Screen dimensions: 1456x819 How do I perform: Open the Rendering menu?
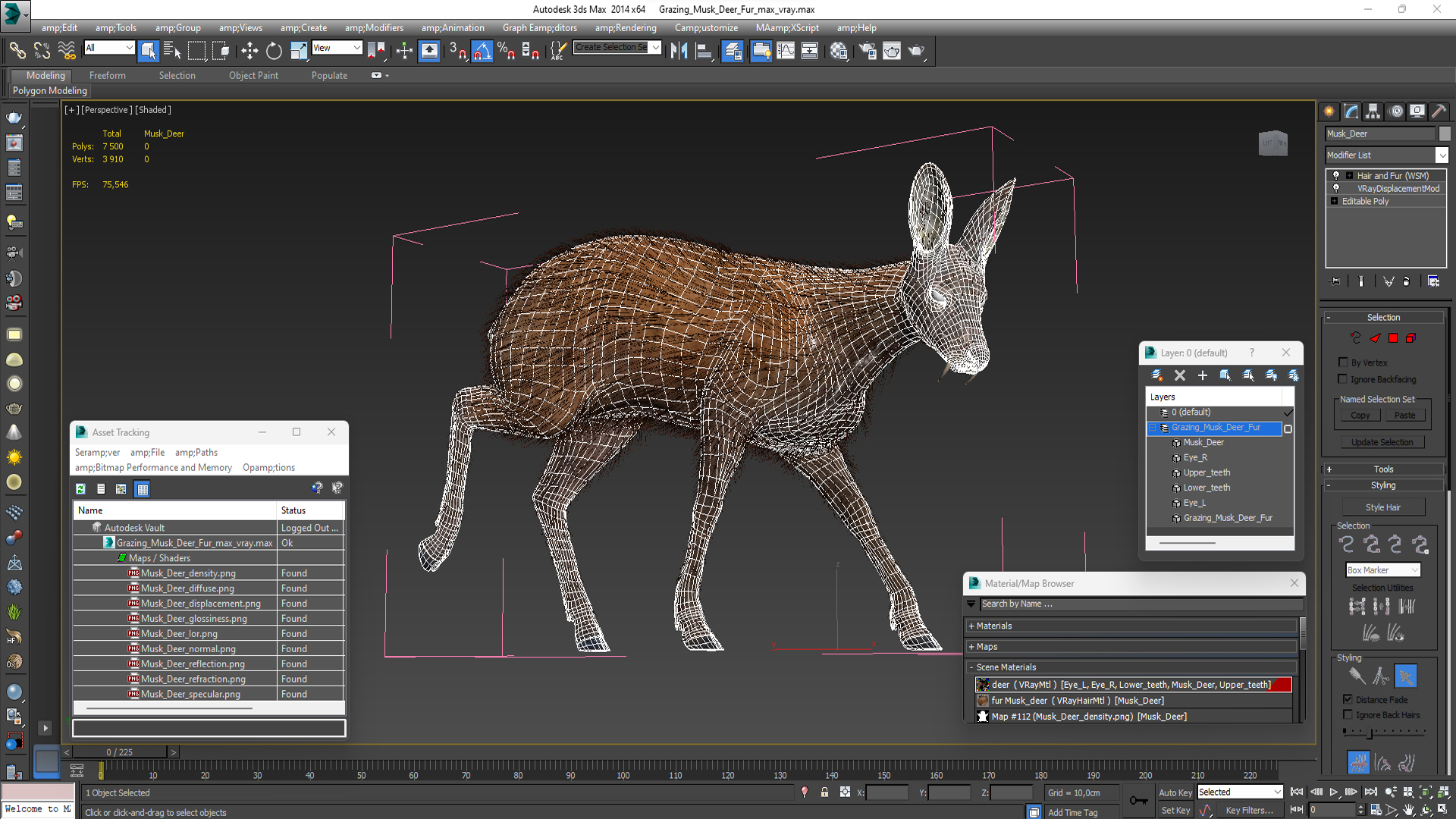point(626,28)
